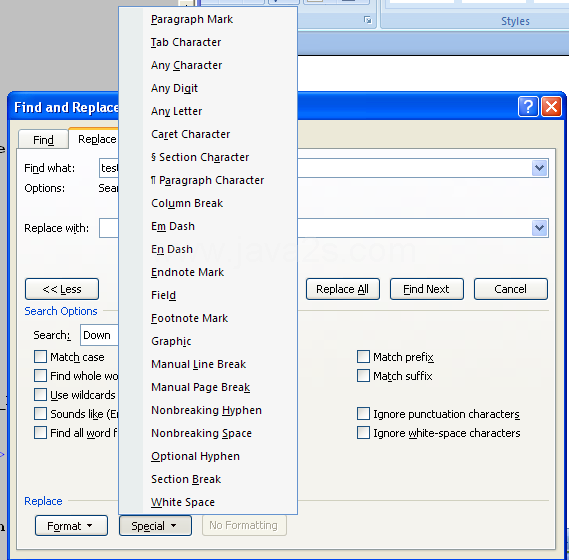
Task: Enable the Match case checkbox
Action: point(40,356)
